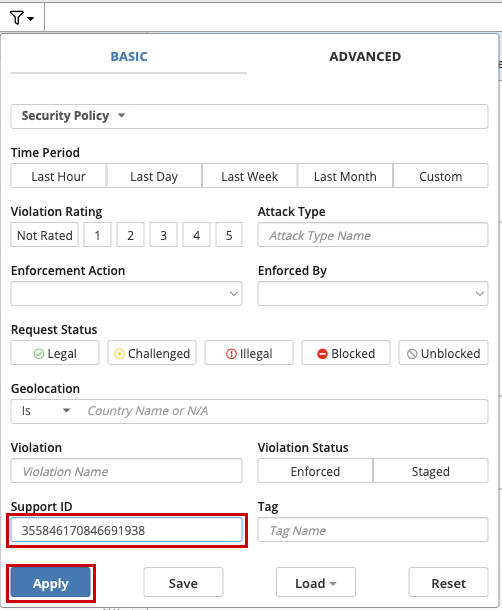502x610 pixels.
Task: Filter by Legal request status
Action: [55, 353]
